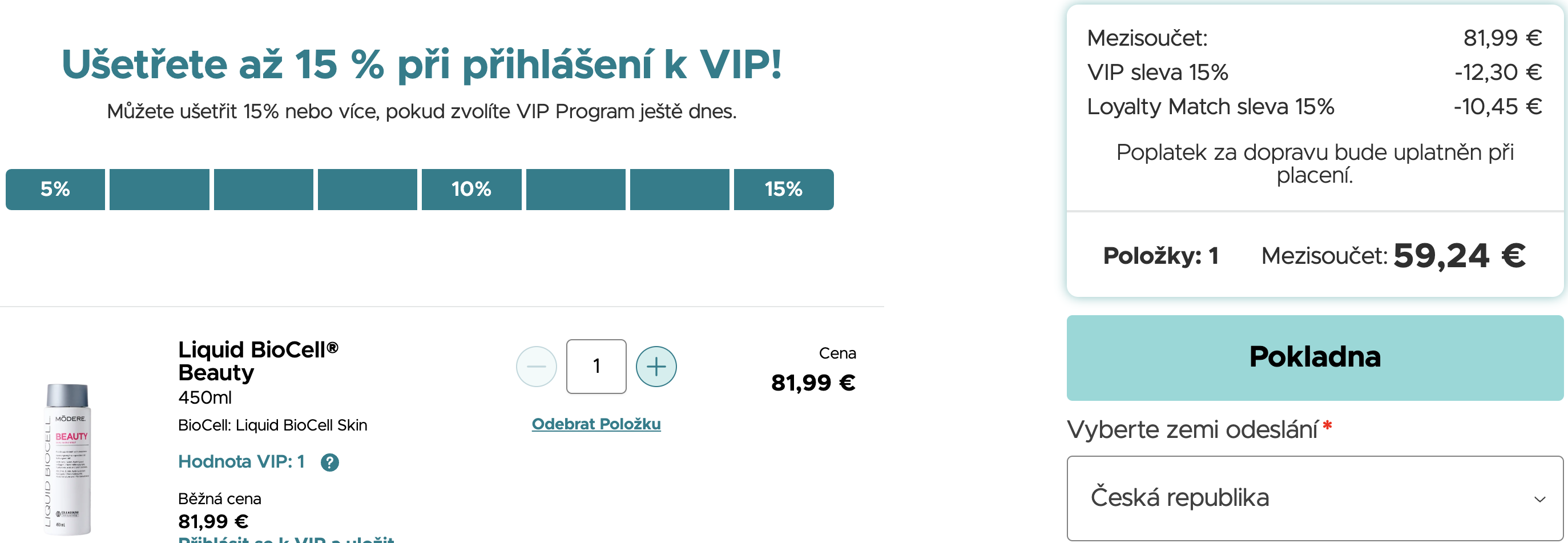
Task: Click the BioCell: Liquid BioCell Skin category text
Action: 272,425
